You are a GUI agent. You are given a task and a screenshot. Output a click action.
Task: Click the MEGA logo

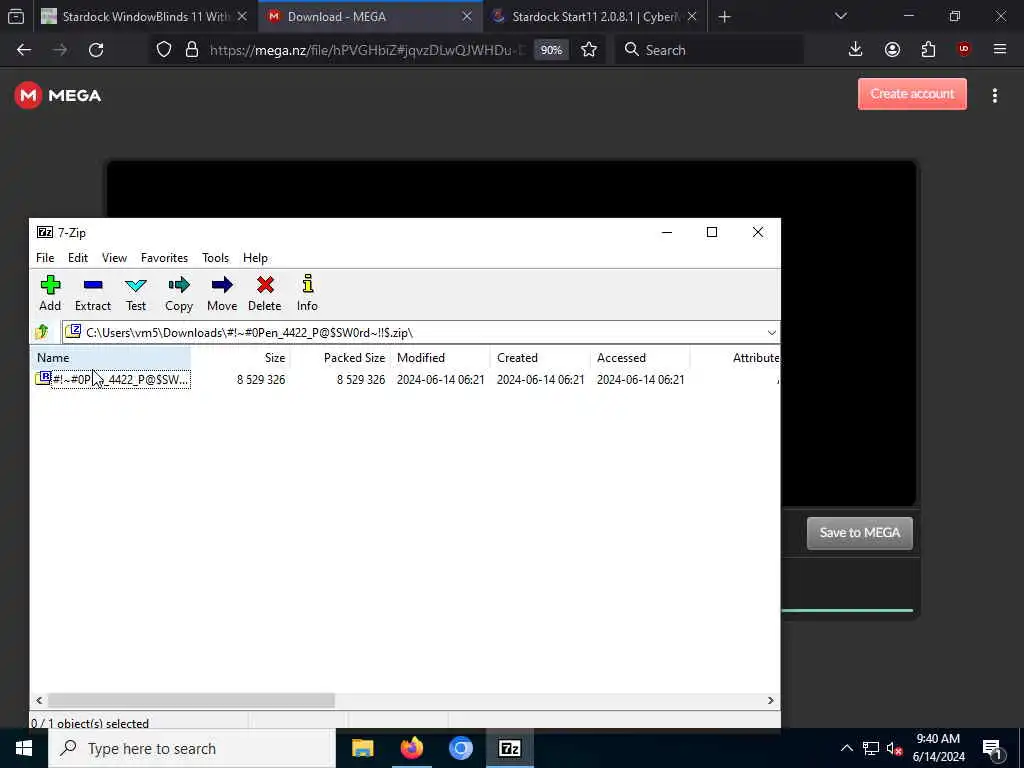point(58,95)
